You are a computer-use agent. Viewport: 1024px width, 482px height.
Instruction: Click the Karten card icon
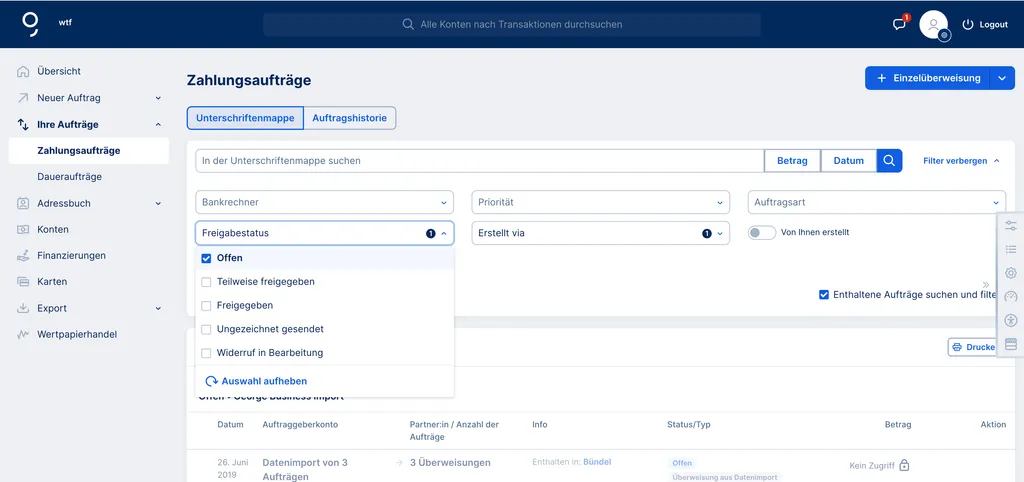24,281
